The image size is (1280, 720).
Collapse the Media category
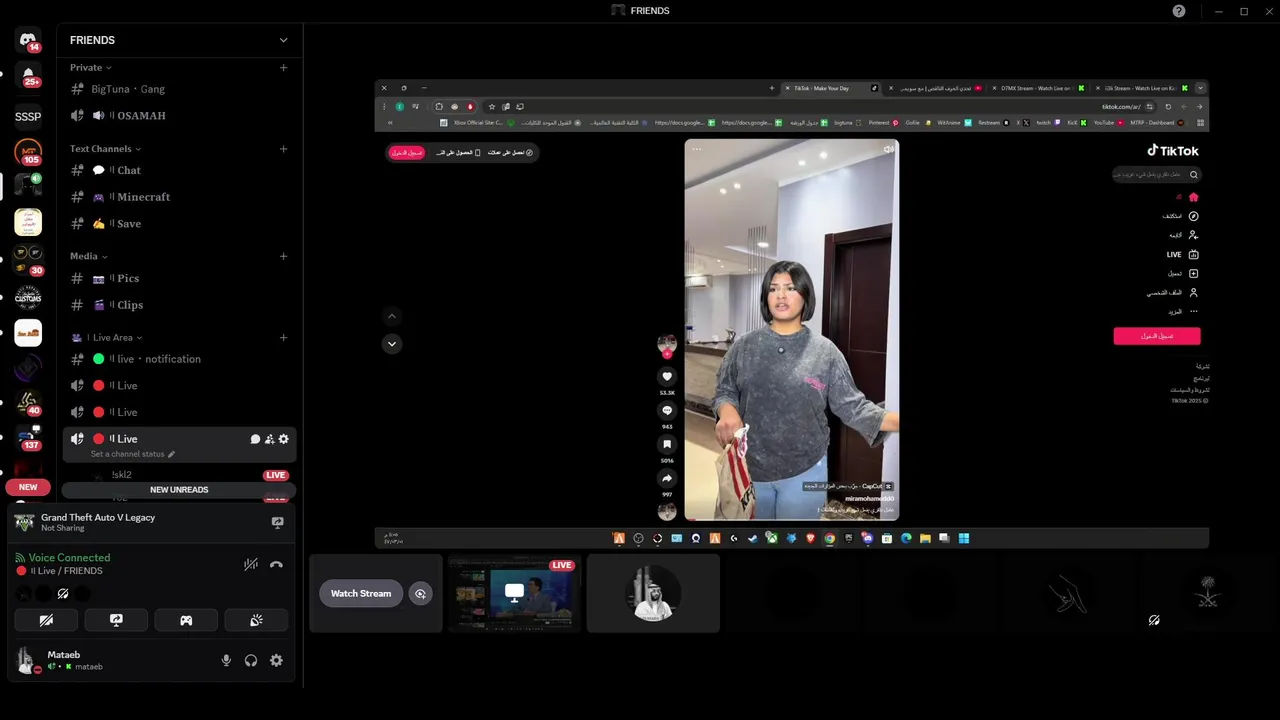[89, 256]
